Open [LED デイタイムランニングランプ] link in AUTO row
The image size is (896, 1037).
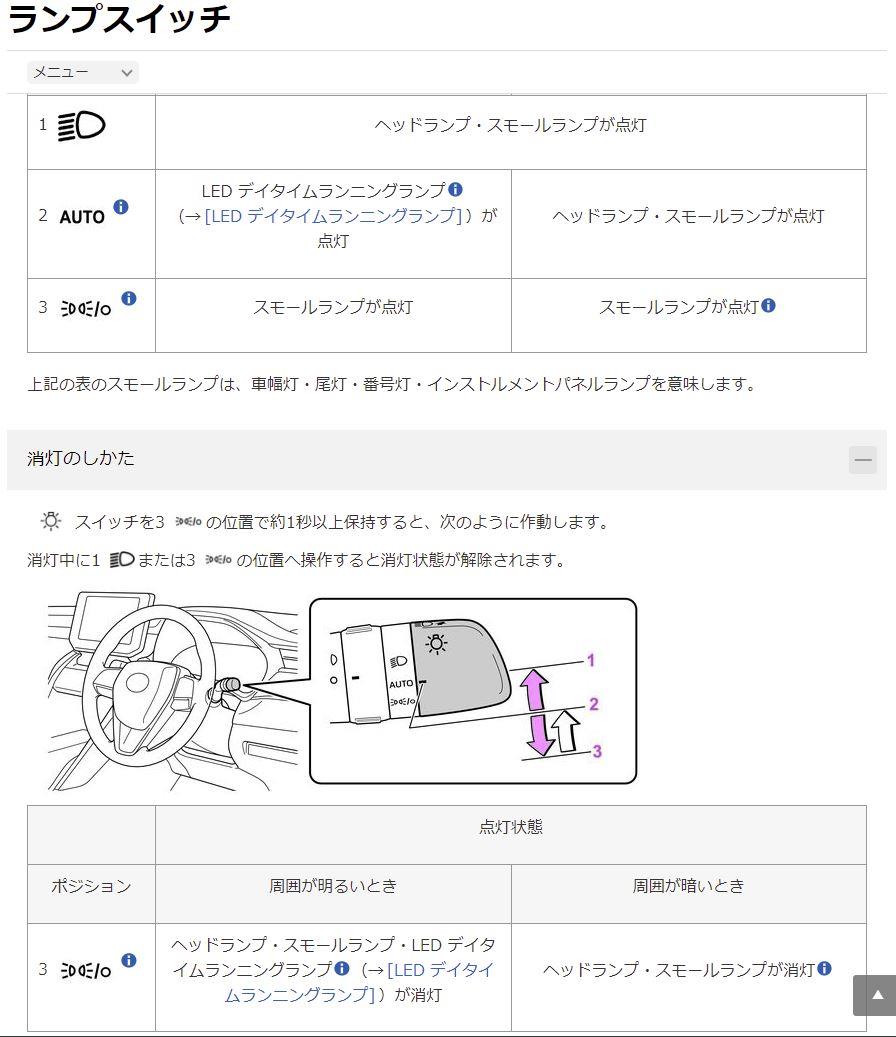tap(333, 216)
